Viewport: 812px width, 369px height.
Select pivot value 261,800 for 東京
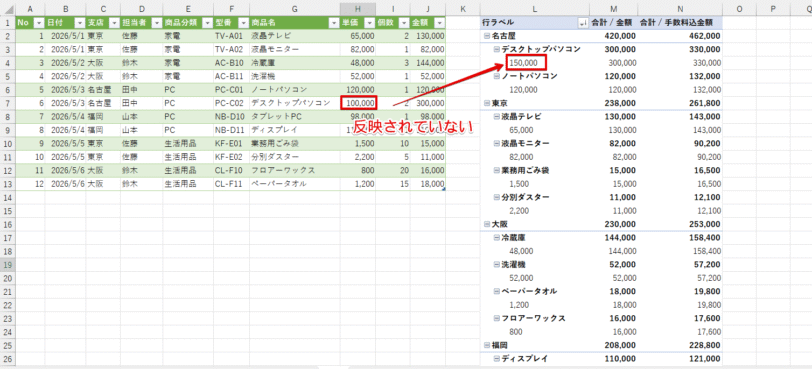(680, 103)
